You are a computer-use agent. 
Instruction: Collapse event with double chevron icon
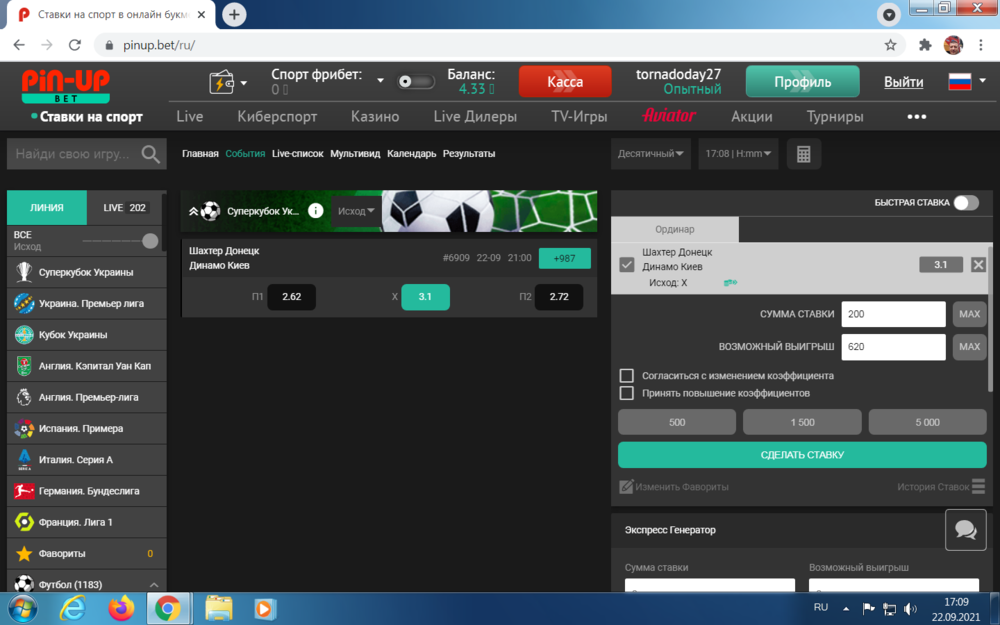[193, 211]
